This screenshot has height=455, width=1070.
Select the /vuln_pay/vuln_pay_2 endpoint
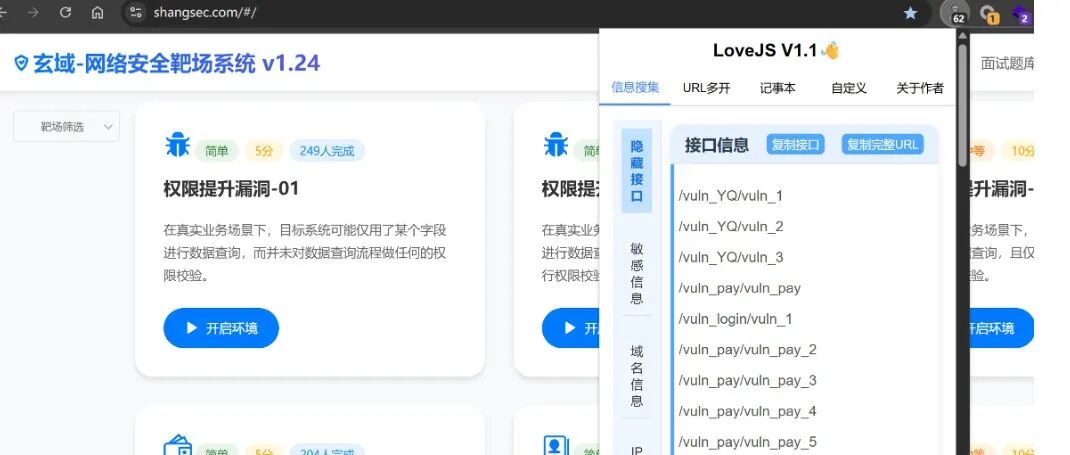tap(747, 350)
